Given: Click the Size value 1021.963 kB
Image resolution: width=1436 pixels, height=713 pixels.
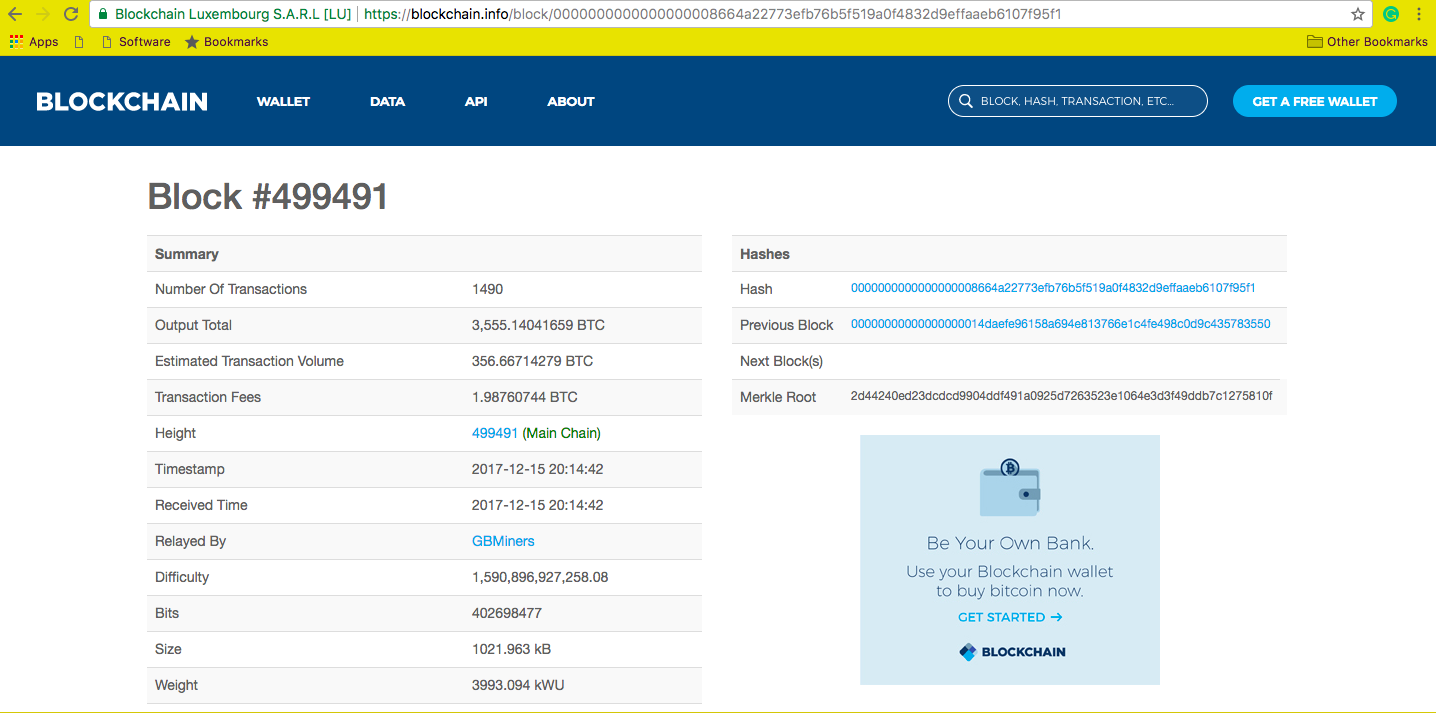Looking at the screenshot, I should click(x=512, y=649).
